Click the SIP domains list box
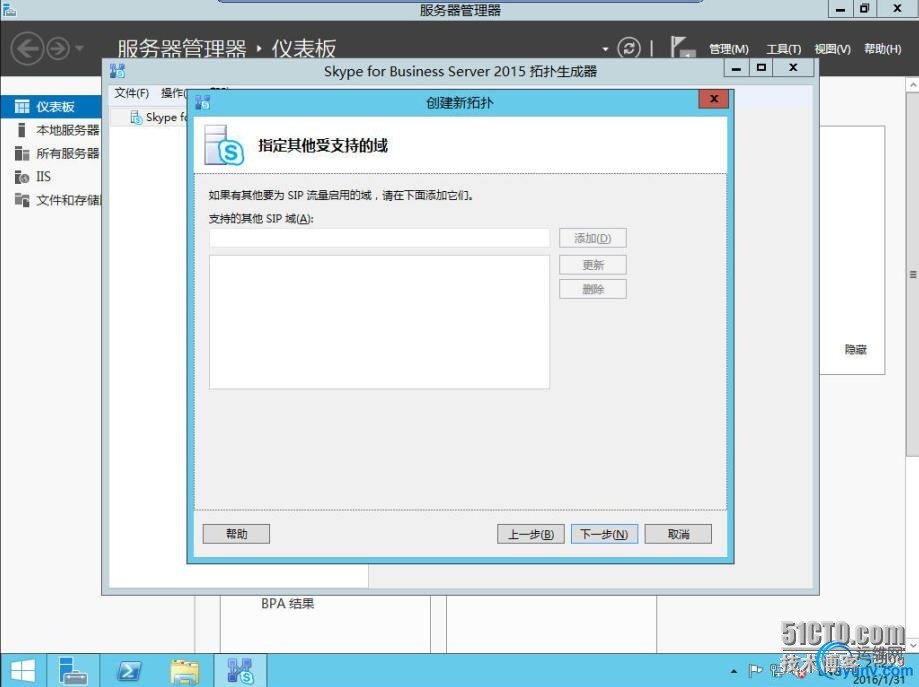 tap(379, 322)
